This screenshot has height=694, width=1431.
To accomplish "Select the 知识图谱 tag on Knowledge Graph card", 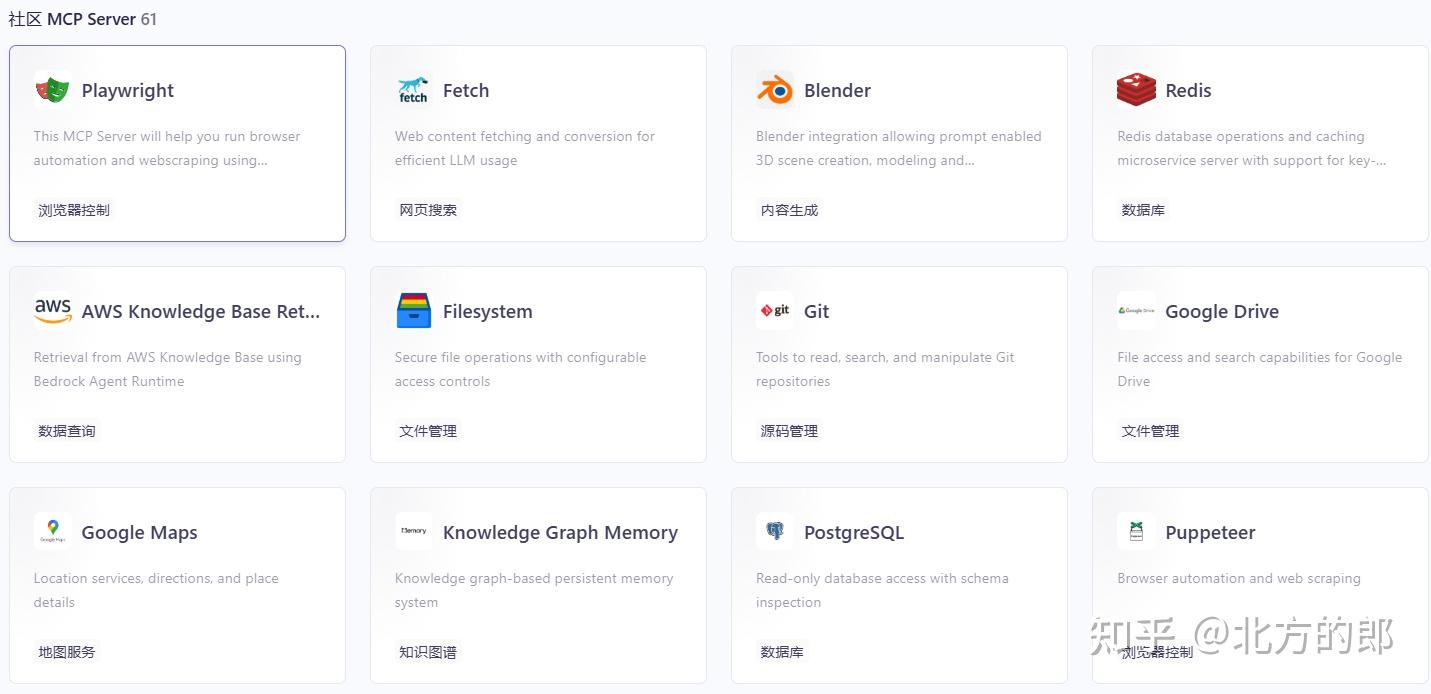I will [428, 652].
